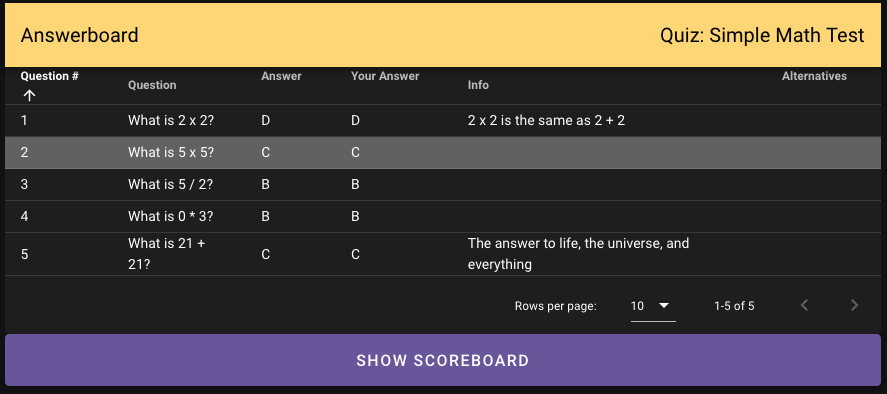Open the rows per page dropdown arrow
887x394 pixels.
tap(664, 306)
